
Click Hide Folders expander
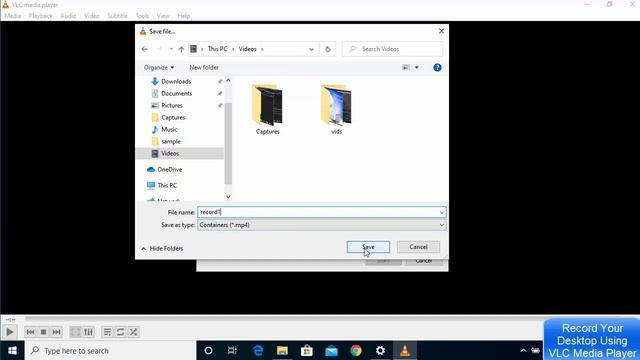162,249
